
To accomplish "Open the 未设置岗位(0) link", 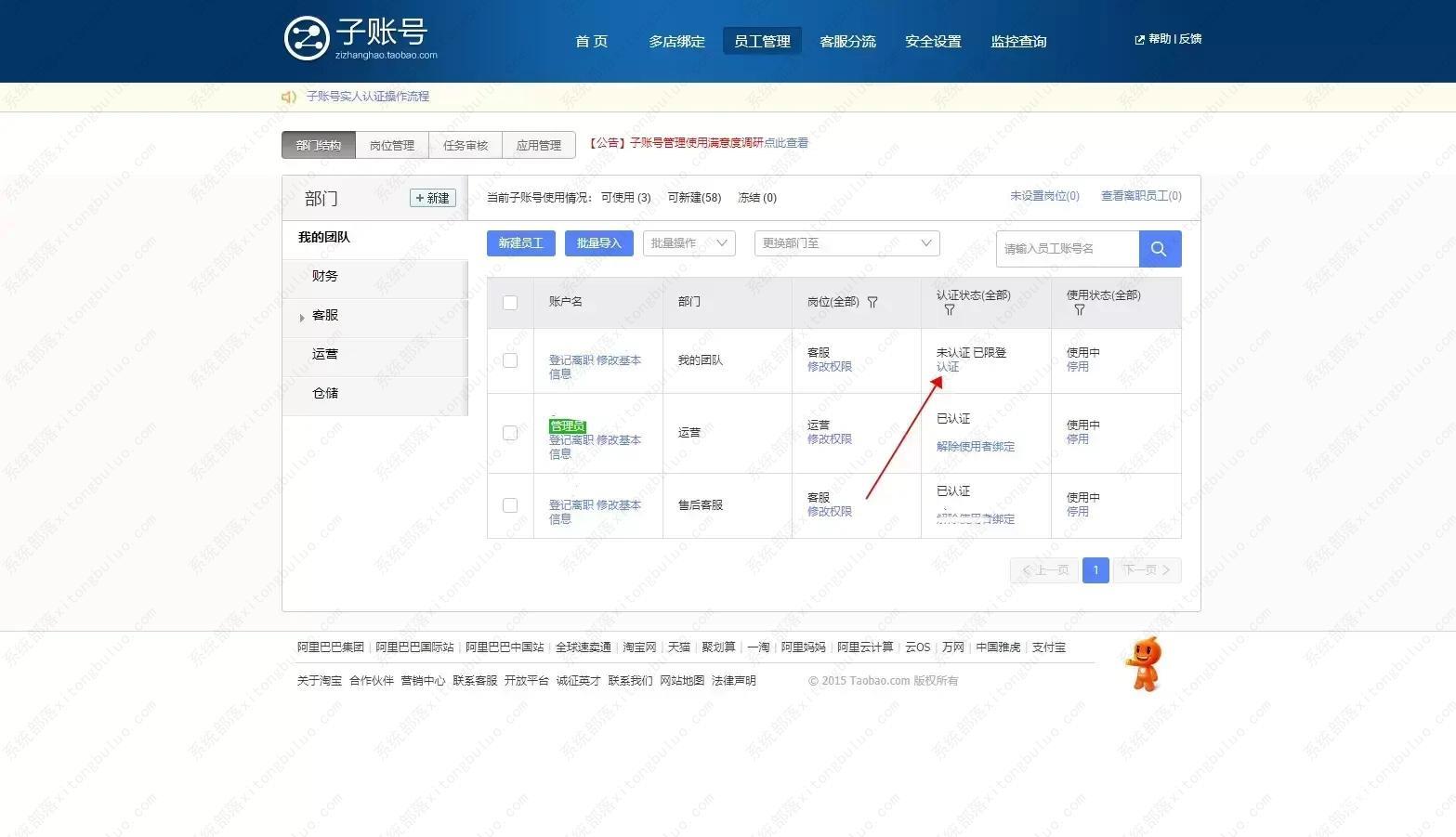I will click(1044, 196).
